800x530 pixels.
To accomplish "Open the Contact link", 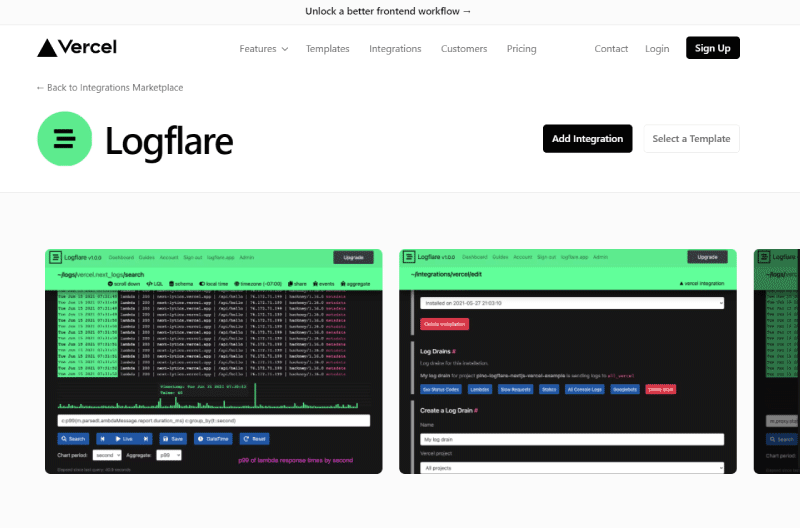I will click(x=611, y=48).
